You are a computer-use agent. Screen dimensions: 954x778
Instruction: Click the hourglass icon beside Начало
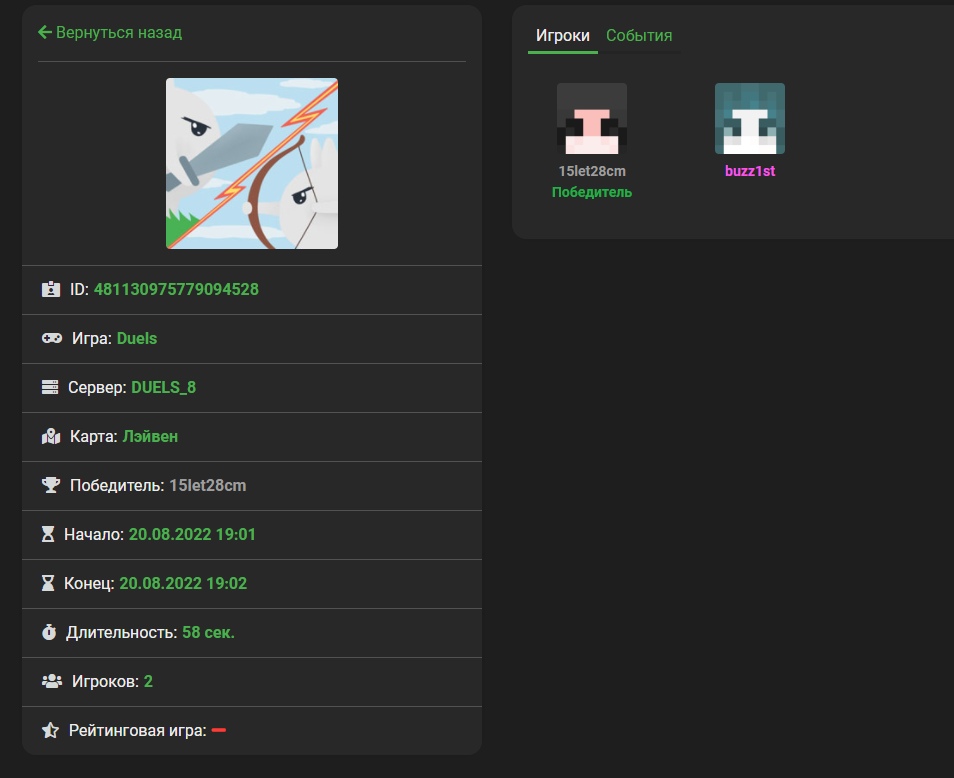click(48, 535)
